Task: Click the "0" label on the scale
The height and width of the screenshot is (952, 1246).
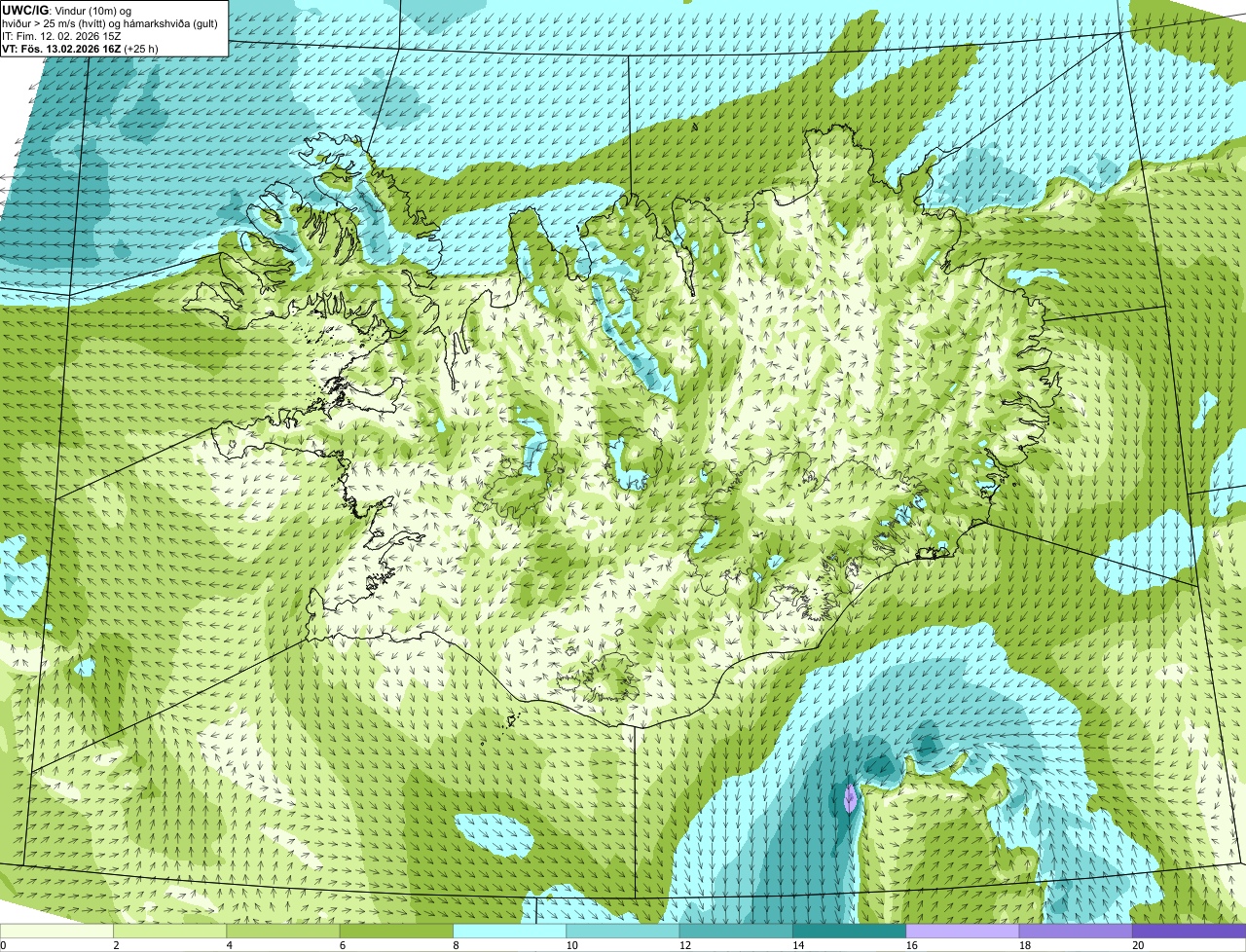Action: [x=3, y=945]
